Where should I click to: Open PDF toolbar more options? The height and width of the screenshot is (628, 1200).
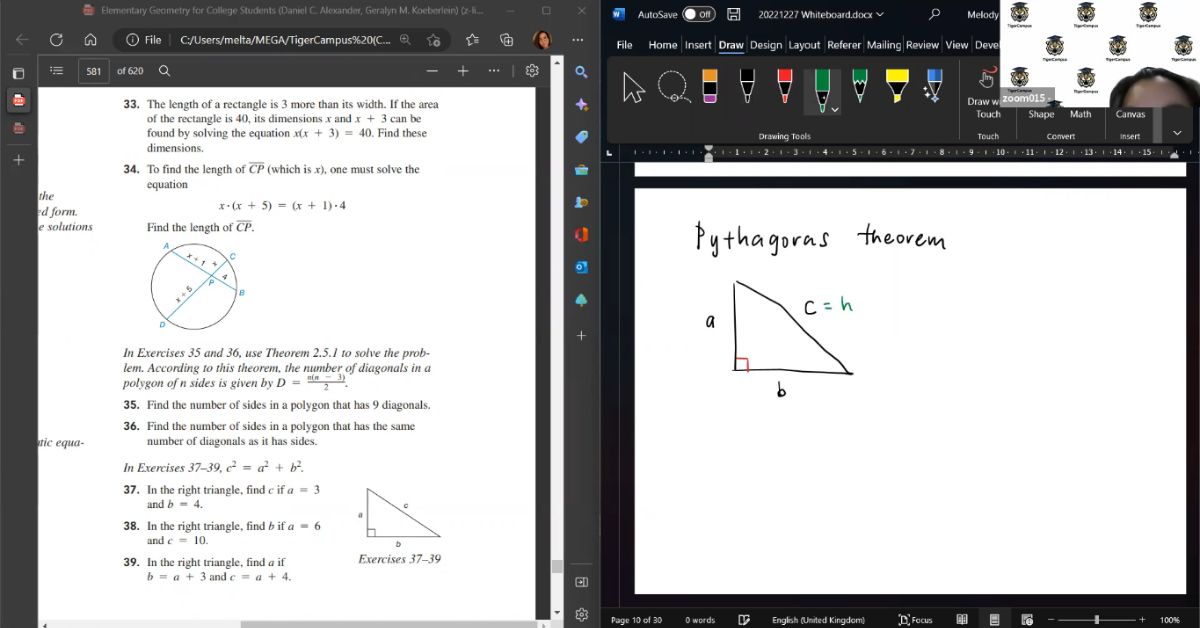(494, 71)
